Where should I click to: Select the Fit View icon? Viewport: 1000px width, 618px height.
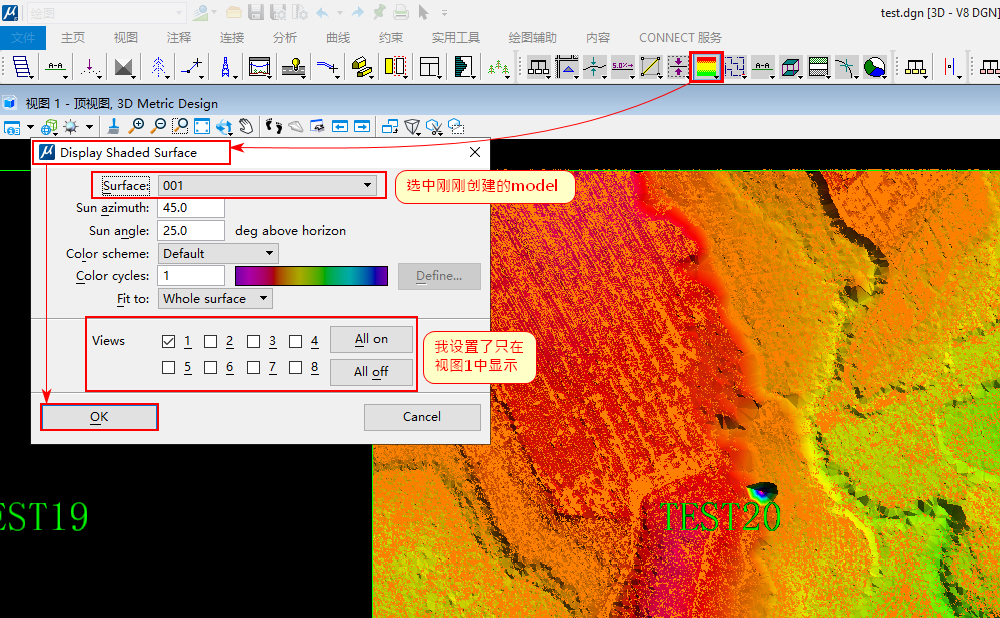click(x=202, y=127)
